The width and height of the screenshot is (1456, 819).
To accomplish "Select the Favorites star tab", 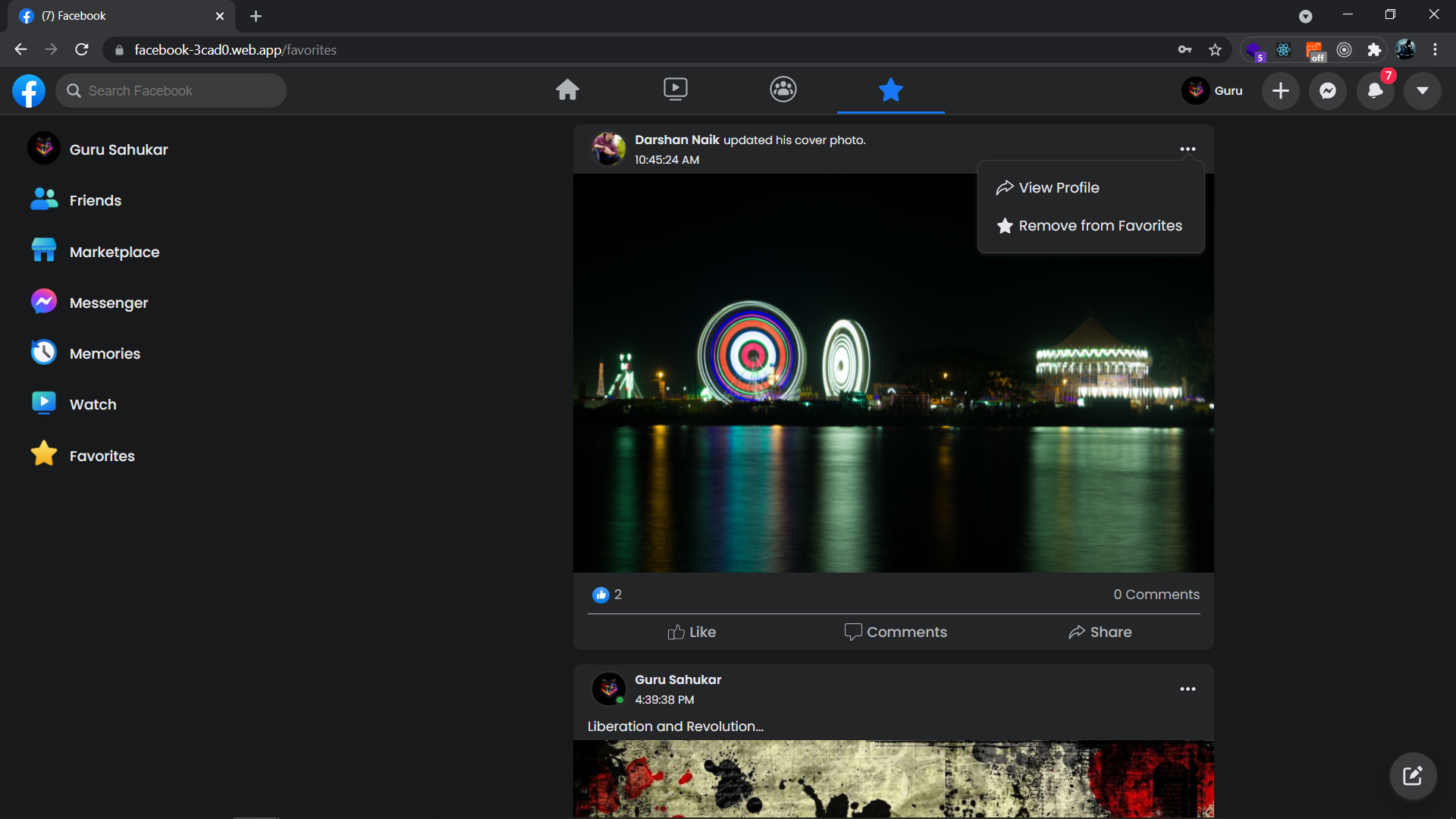I will pos(891,90).
